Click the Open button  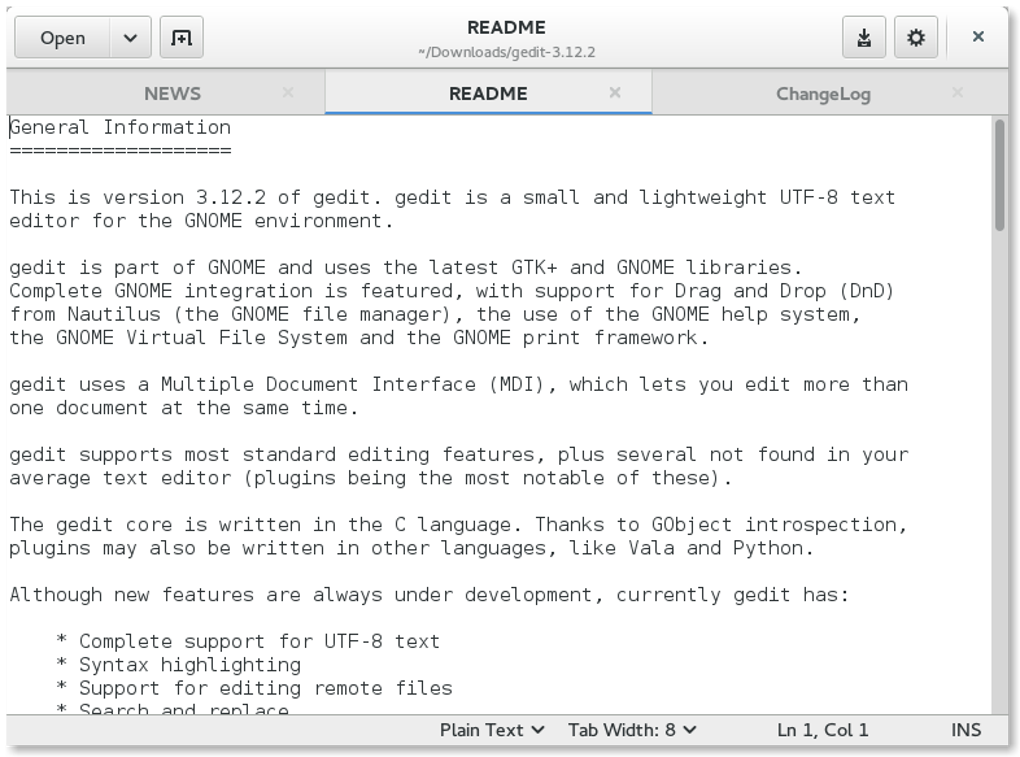[62, 38]
